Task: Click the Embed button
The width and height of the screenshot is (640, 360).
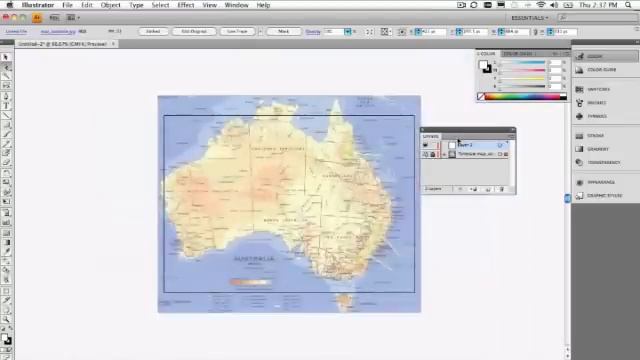Action: [x=153, y=31]
